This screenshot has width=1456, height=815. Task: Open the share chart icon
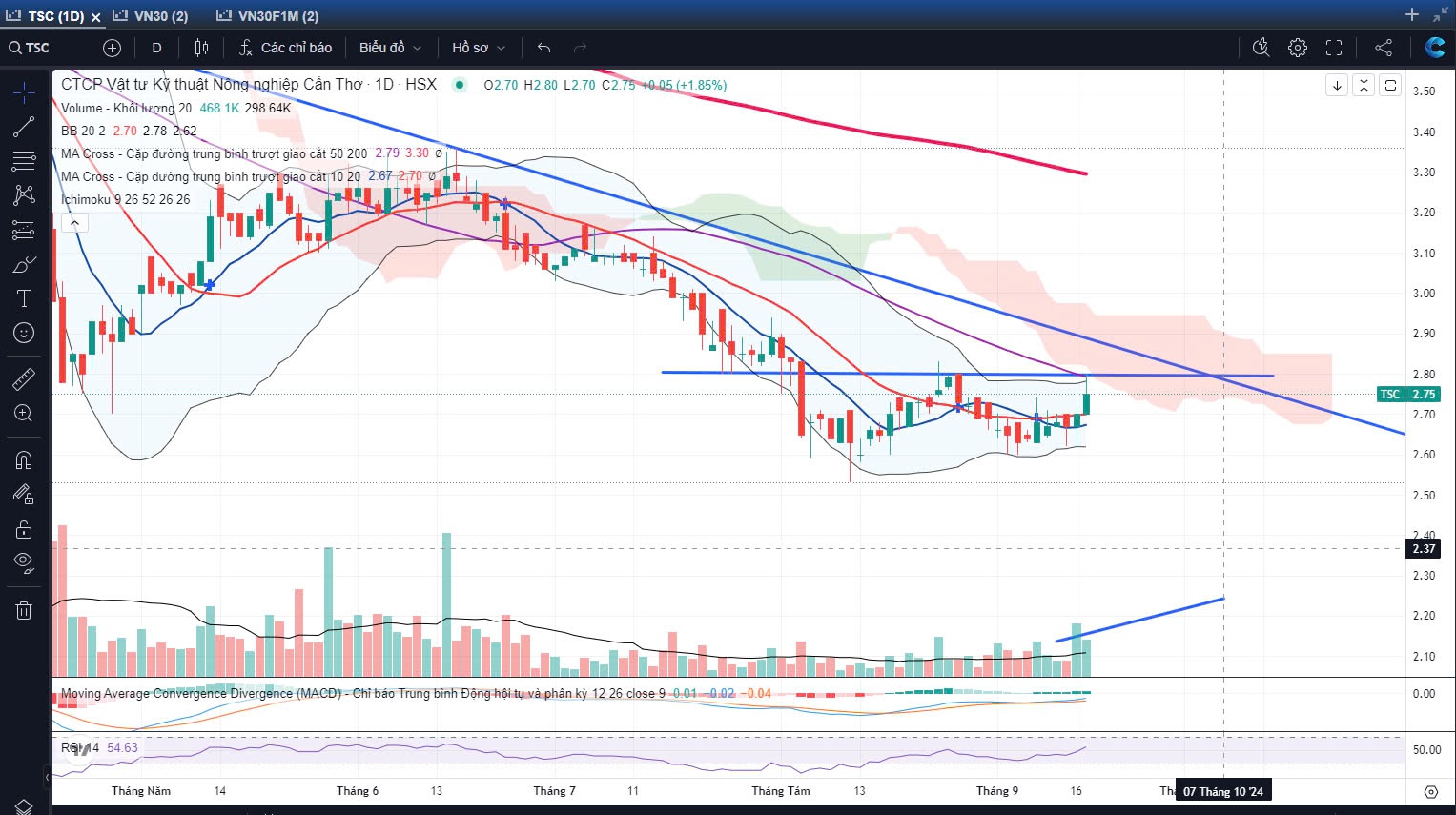click(x=1384, y=48)
